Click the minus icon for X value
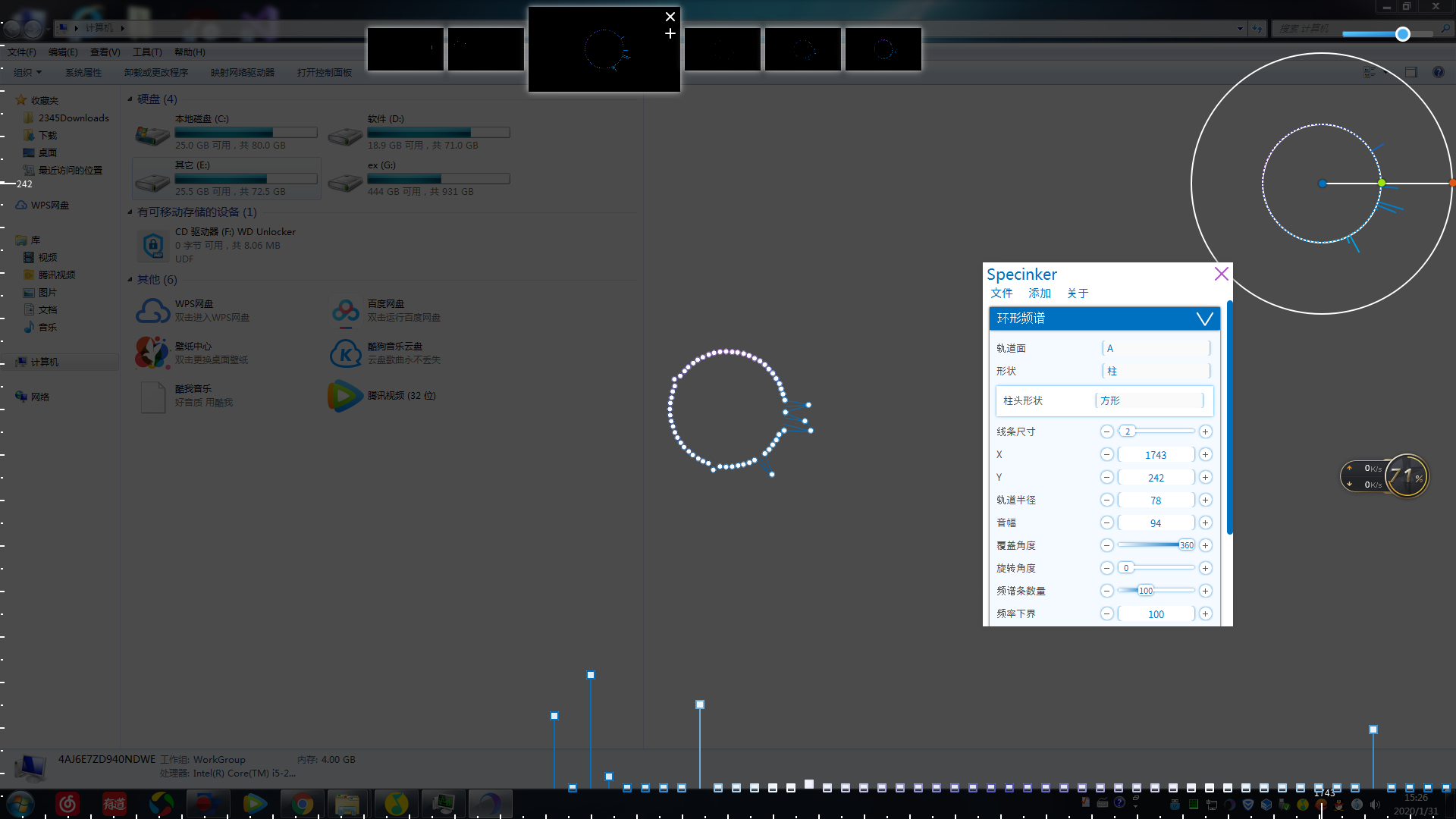1456x819 pixels. tap(1107, 454)
